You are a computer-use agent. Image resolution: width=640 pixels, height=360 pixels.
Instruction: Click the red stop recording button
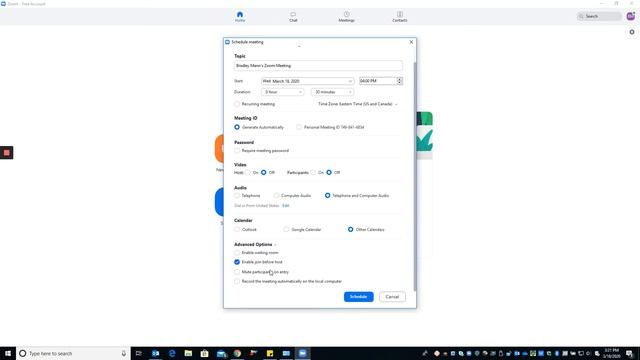pyautogui.click(x=7, y=153)
